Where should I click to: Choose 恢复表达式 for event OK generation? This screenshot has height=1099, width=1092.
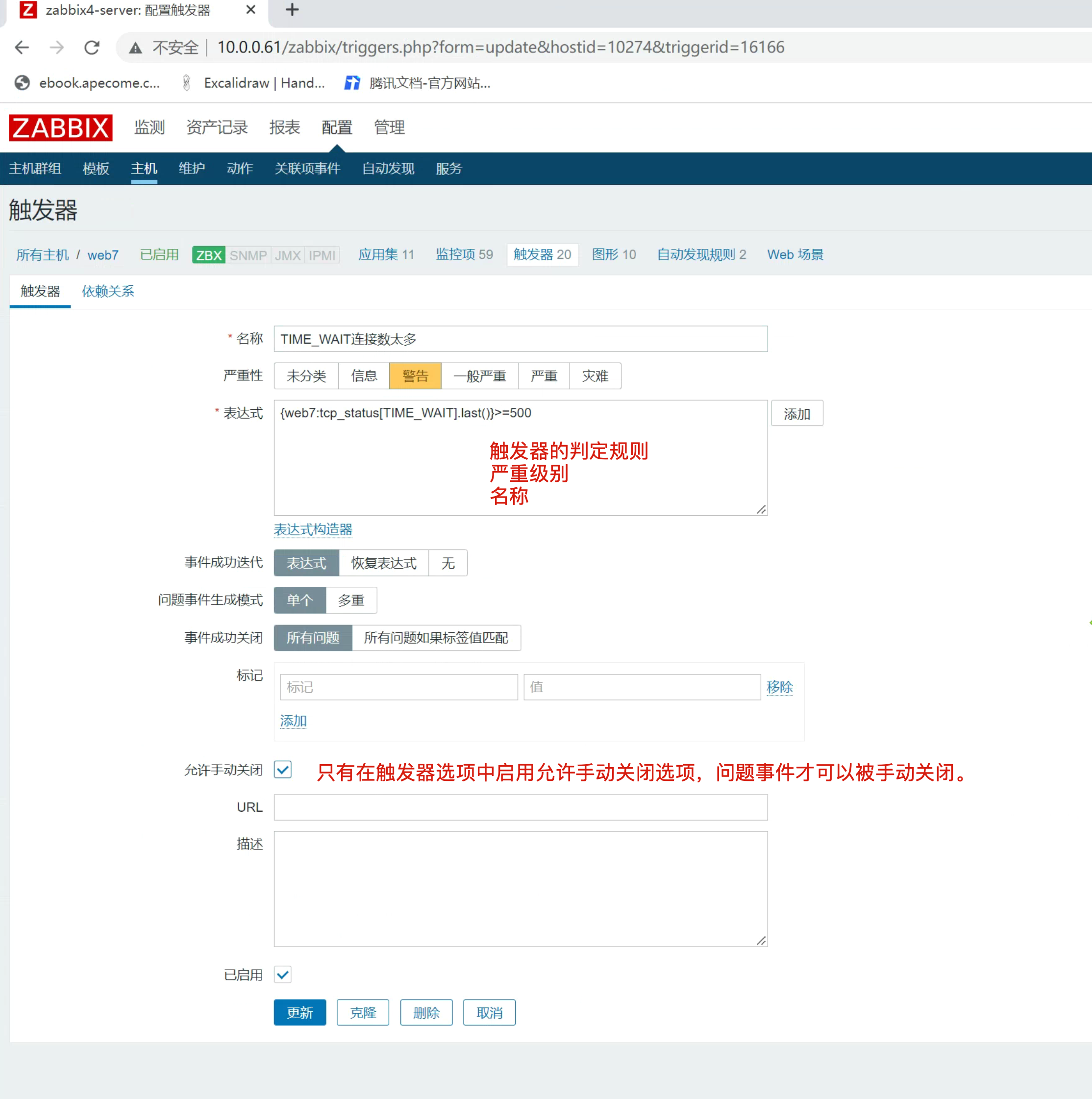(x=383, y=563)
